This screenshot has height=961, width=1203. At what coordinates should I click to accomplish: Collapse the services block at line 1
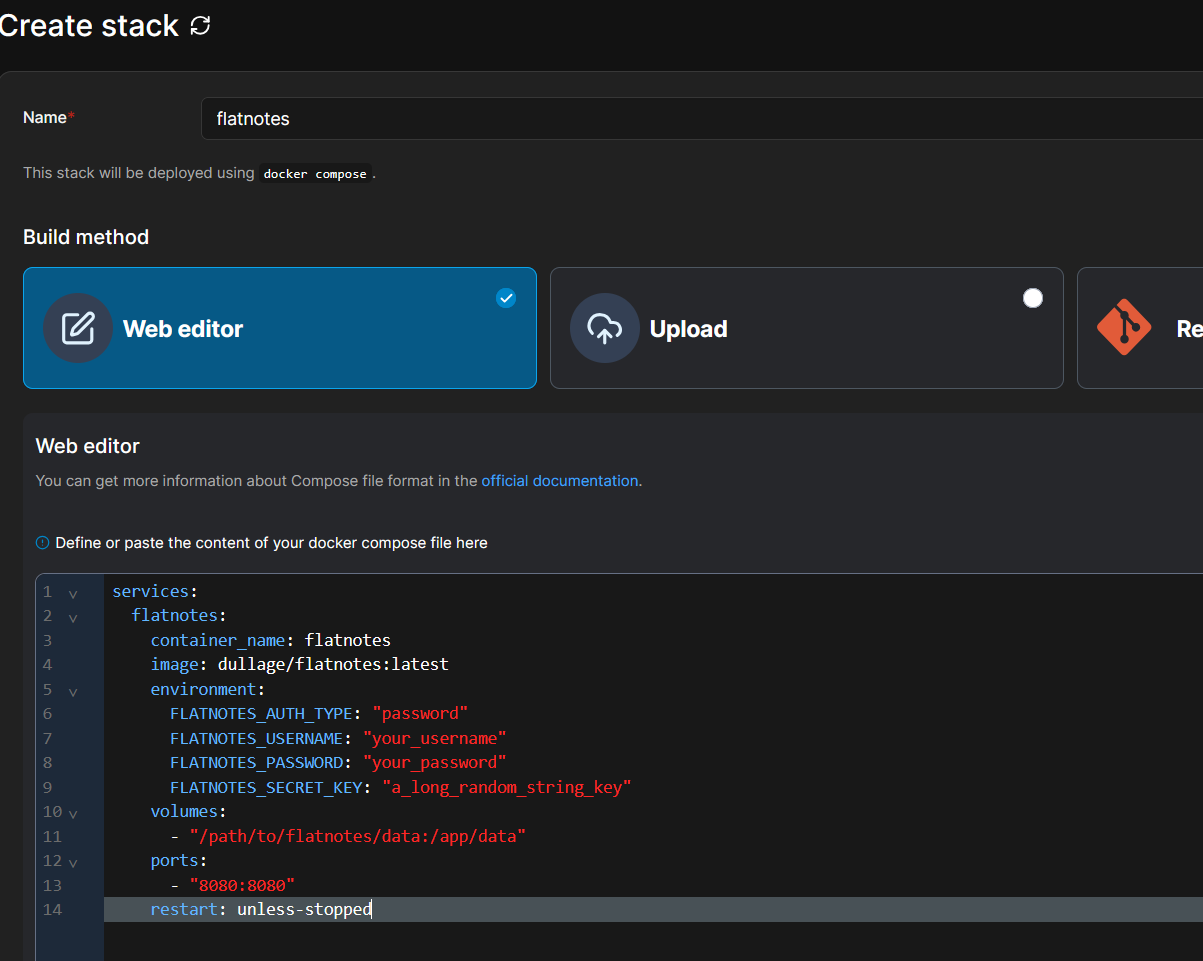[x=73, y=593]
